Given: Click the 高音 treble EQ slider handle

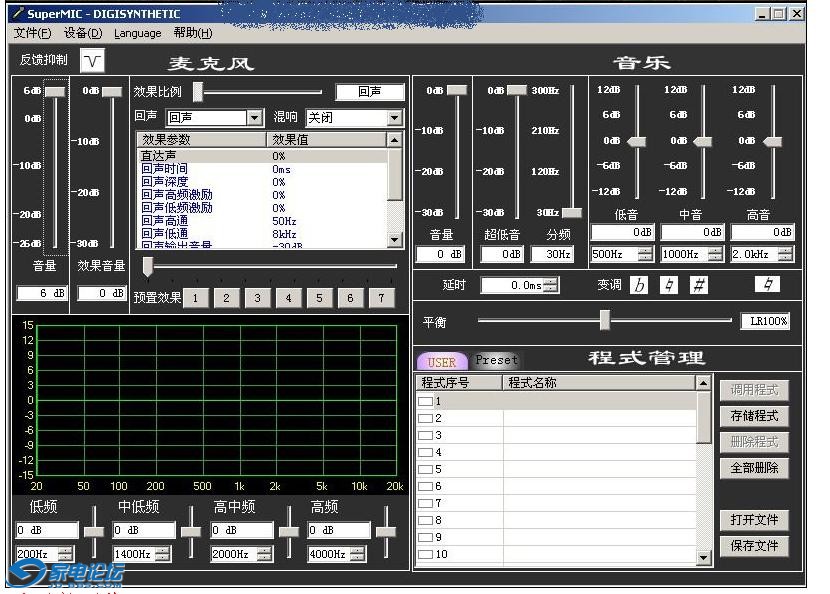Looking at the screenshot, I should pyautogui.click(x=773, y=141).
